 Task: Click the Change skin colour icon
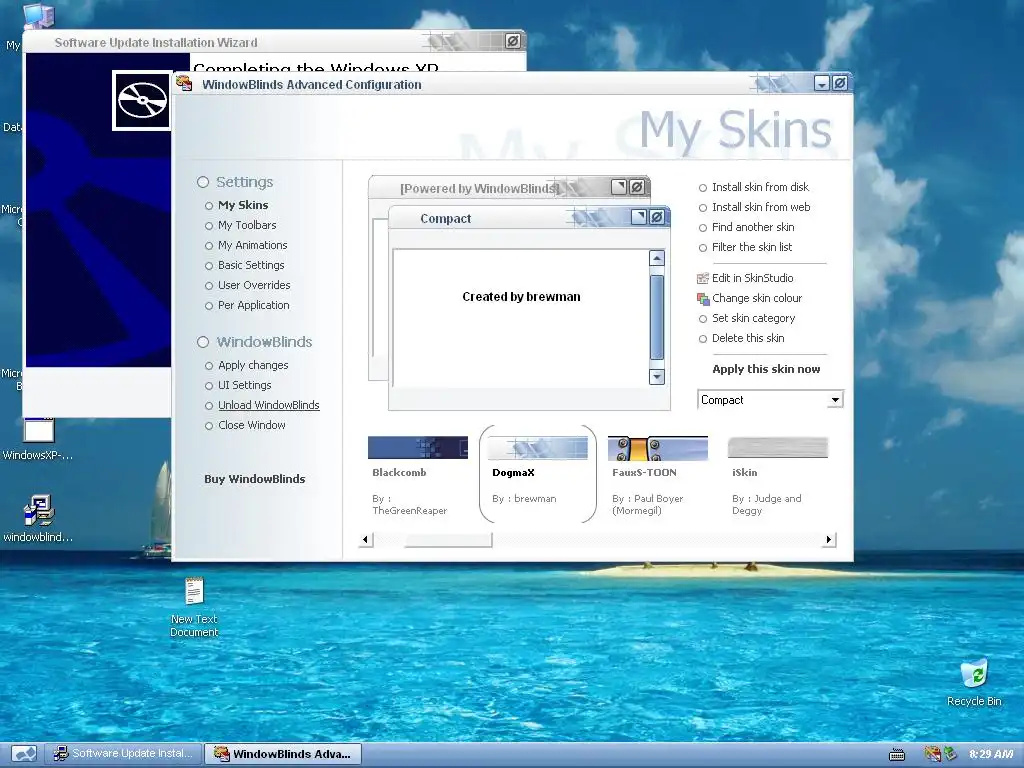[703, 298]
